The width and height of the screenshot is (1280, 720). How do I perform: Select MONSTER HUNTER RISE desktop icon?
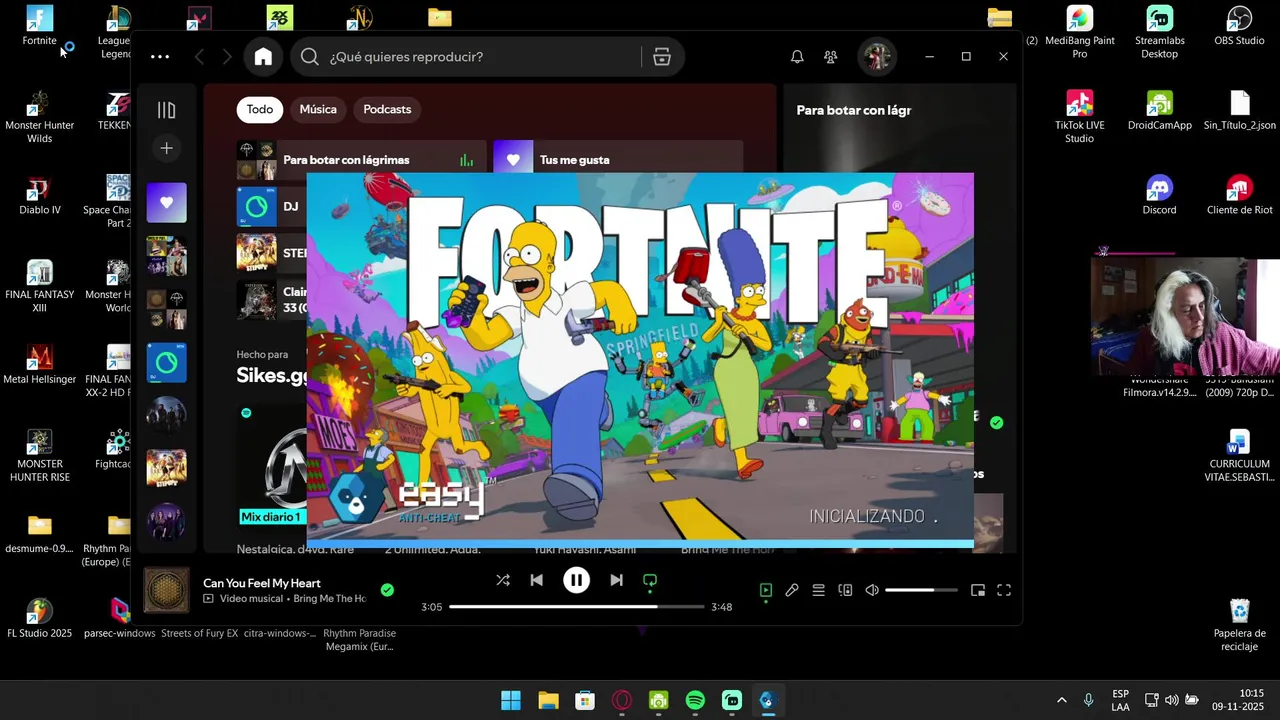tap(39, 456)
